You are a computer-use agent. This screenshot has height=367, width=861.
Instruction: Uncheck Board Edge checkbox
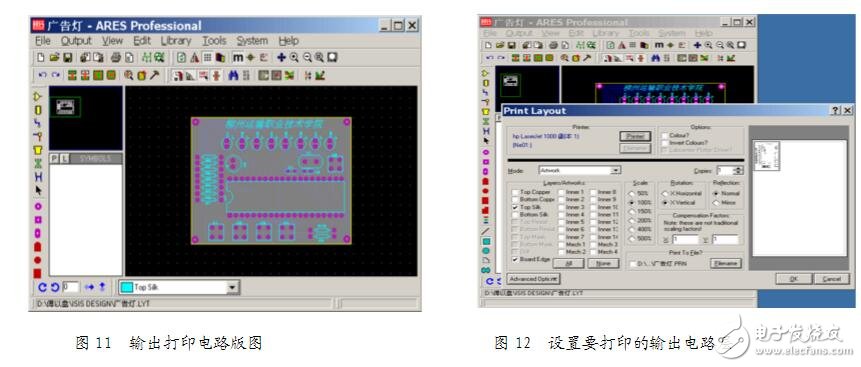[x=515, y=259]
